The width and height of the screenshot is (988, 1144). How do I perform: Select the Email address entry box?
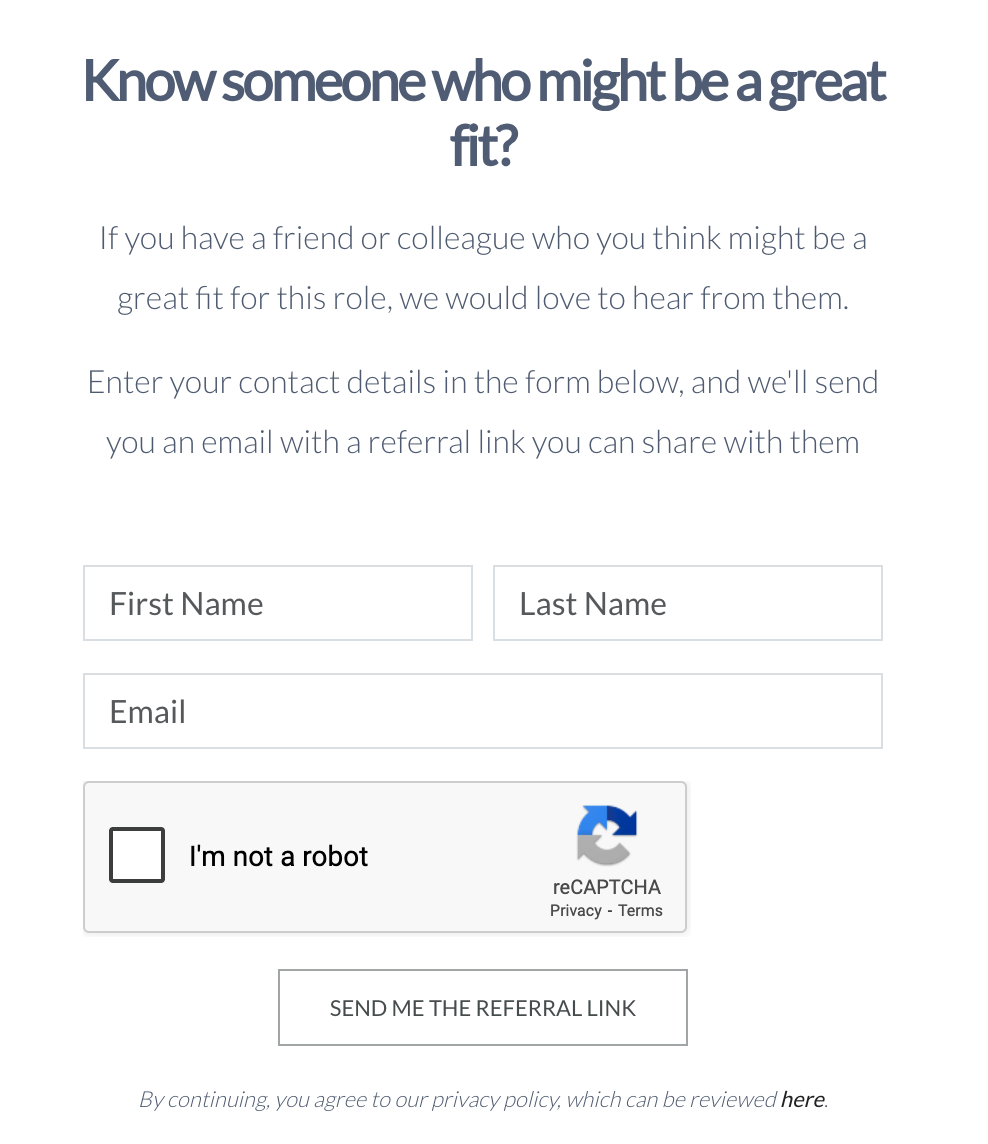click(482, 711)
